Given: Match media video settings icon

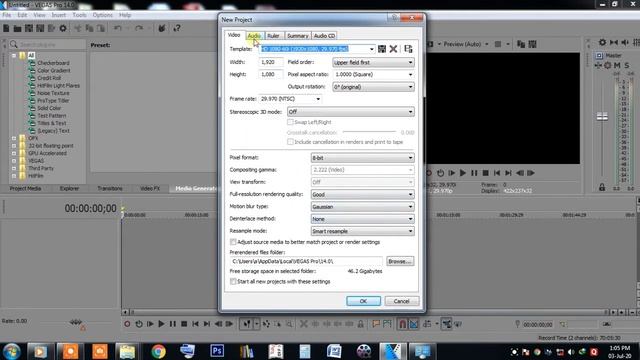Looking at the screenshot, I should click(408, 49).
